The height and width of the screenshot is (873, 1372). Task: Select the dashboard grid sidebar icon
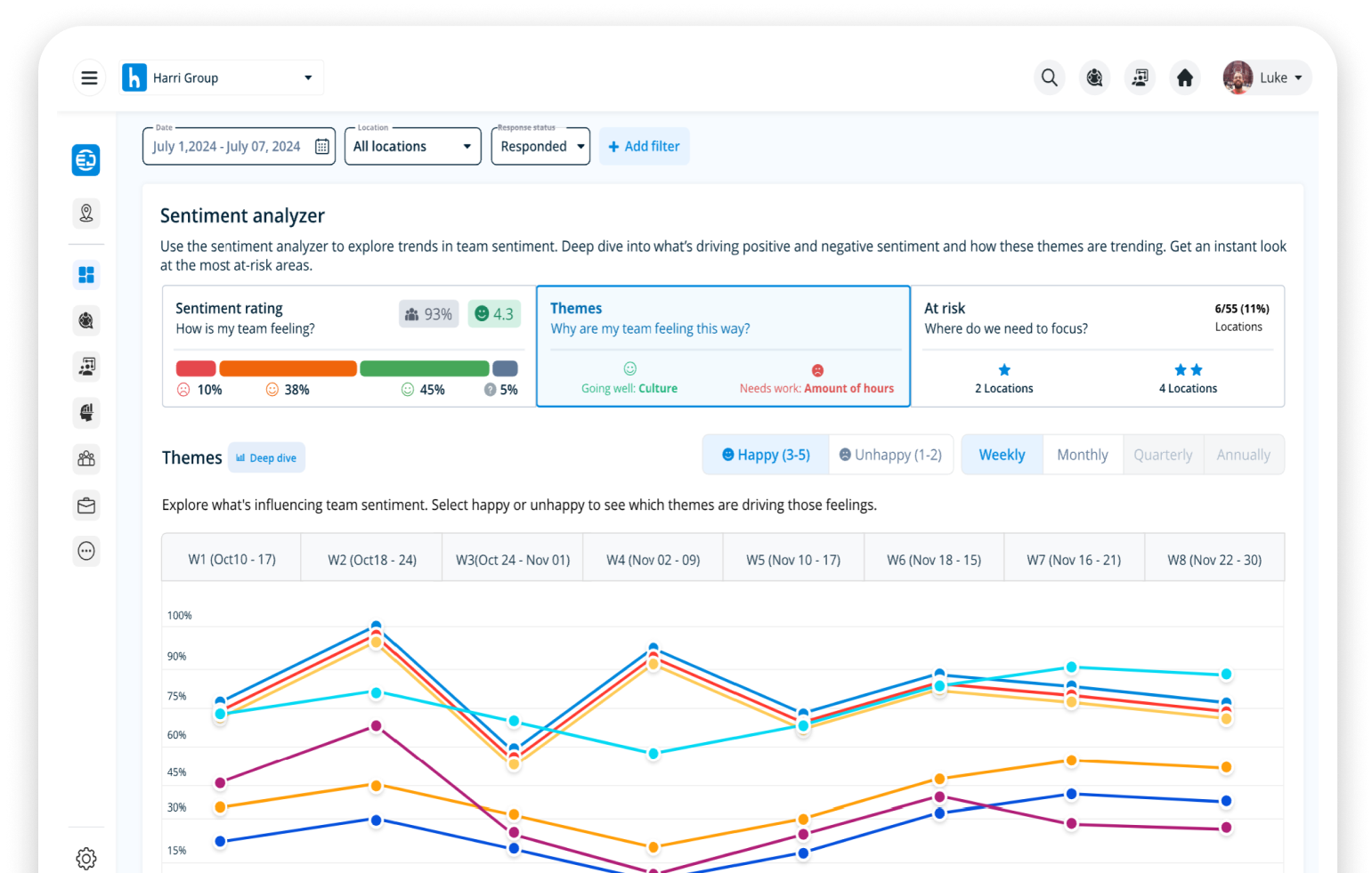[x=86, y=275]
